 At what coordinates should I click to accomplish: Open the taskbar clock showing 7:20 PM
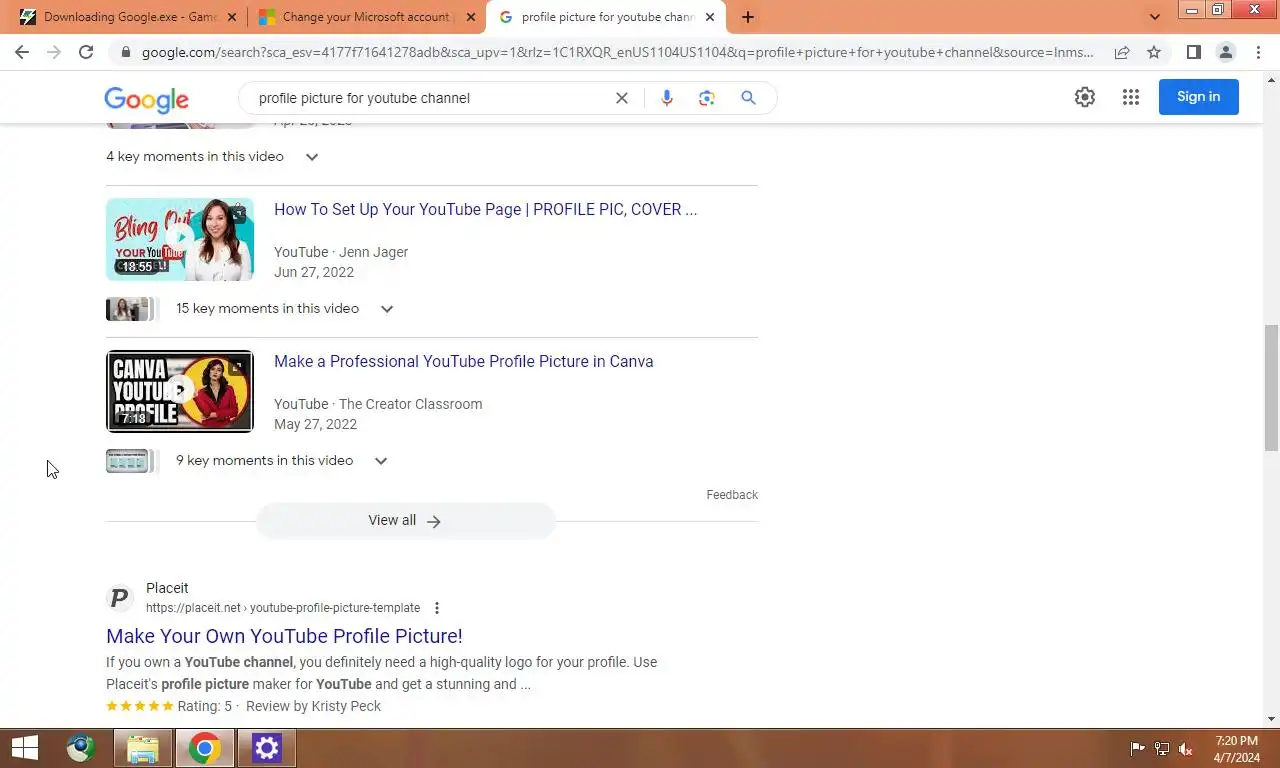click(1237, 749)
